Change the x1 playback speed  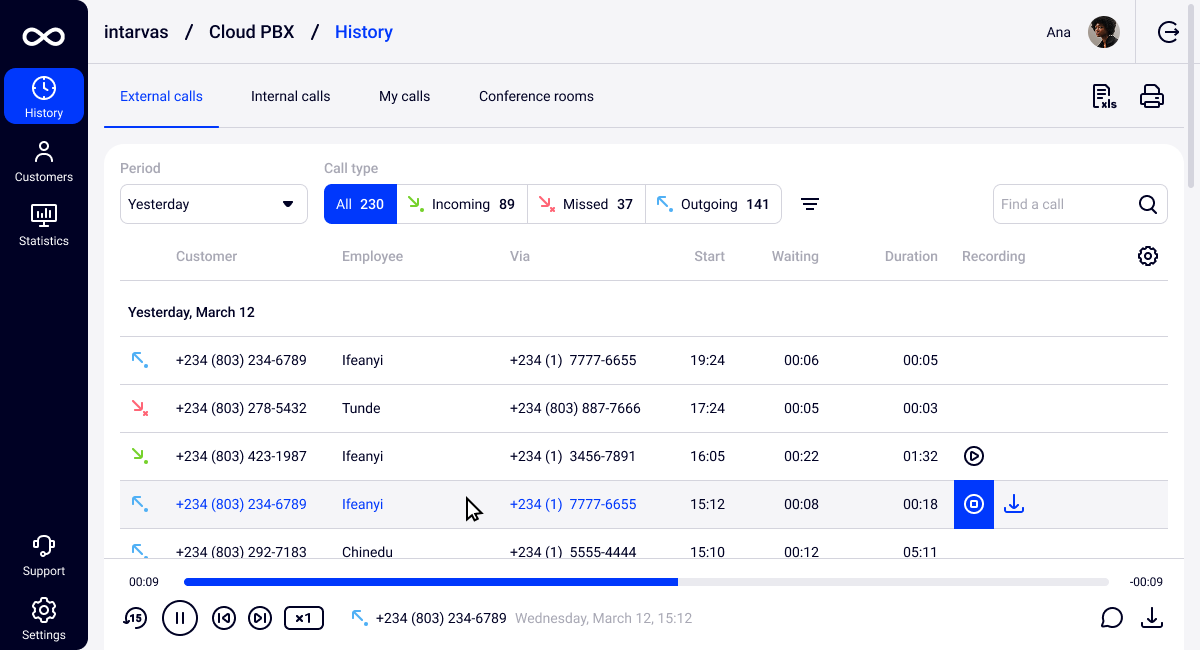304,618
